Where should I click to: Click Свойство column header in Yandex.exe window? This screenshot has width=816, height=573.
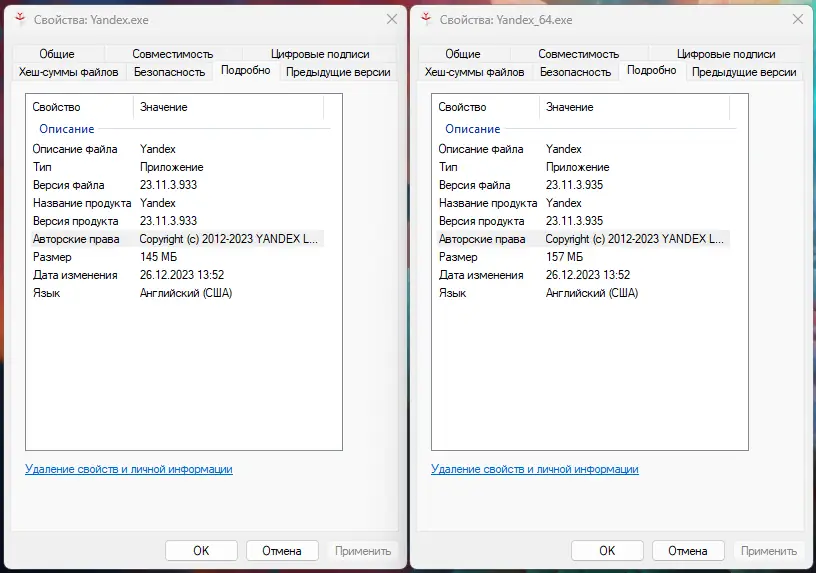pos(57,107)
